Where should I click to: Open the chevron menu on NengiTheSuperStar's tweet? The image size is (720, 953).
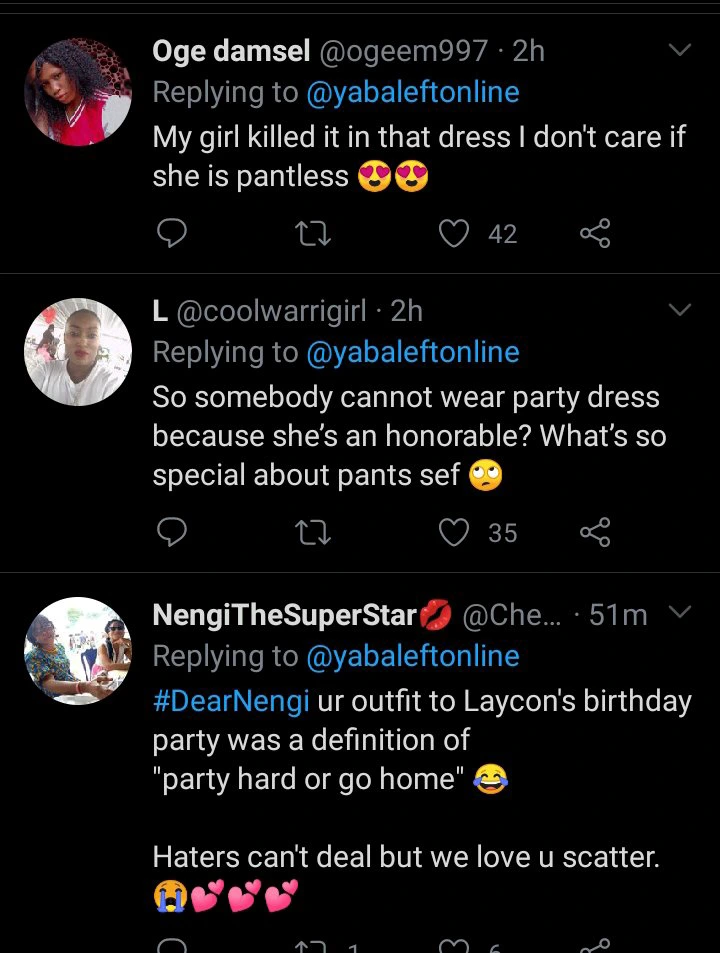680,612
